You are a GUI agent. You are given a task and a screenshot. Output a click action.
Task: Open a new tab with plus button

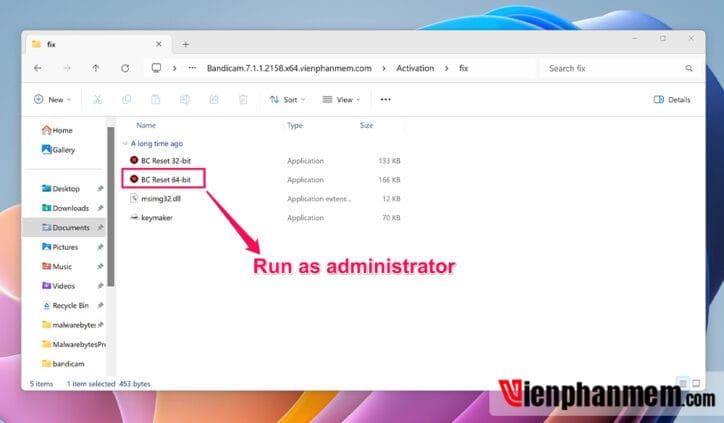186,44
